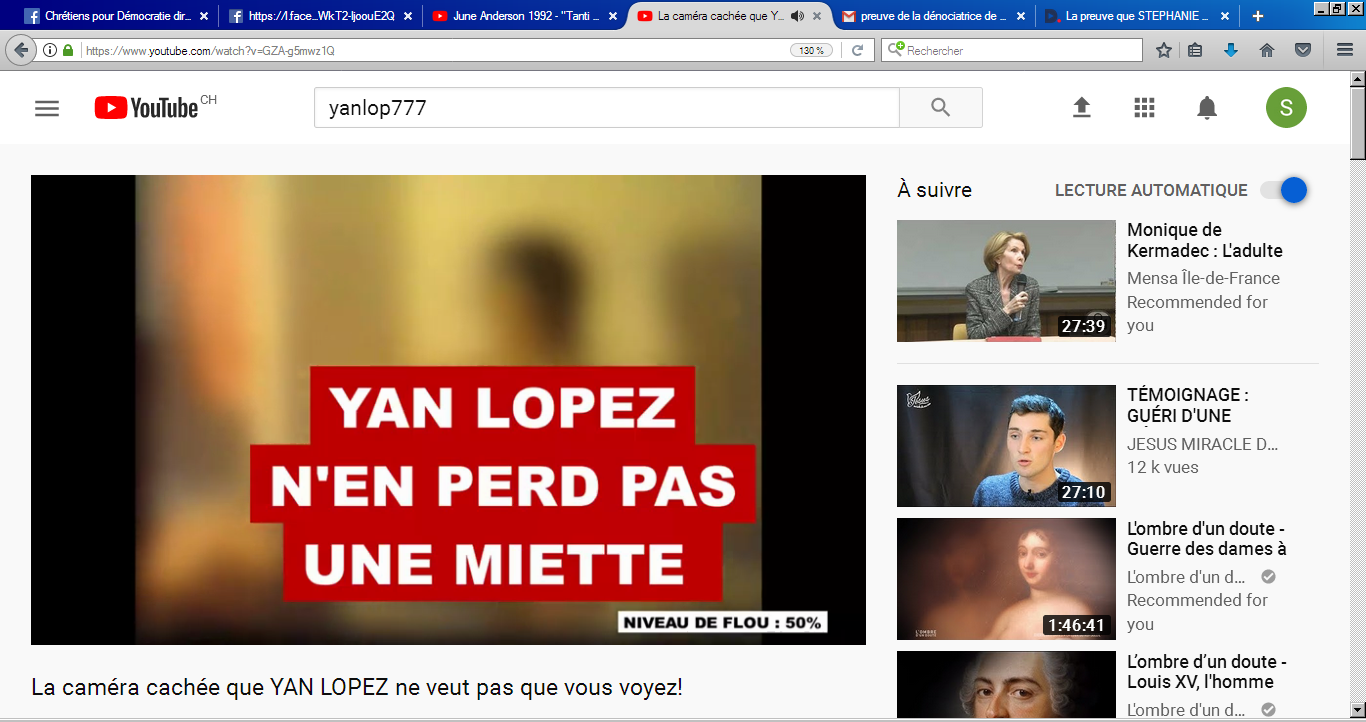Open the notifications bell
Screen dimensions: 1366x722
(1207, 108)
